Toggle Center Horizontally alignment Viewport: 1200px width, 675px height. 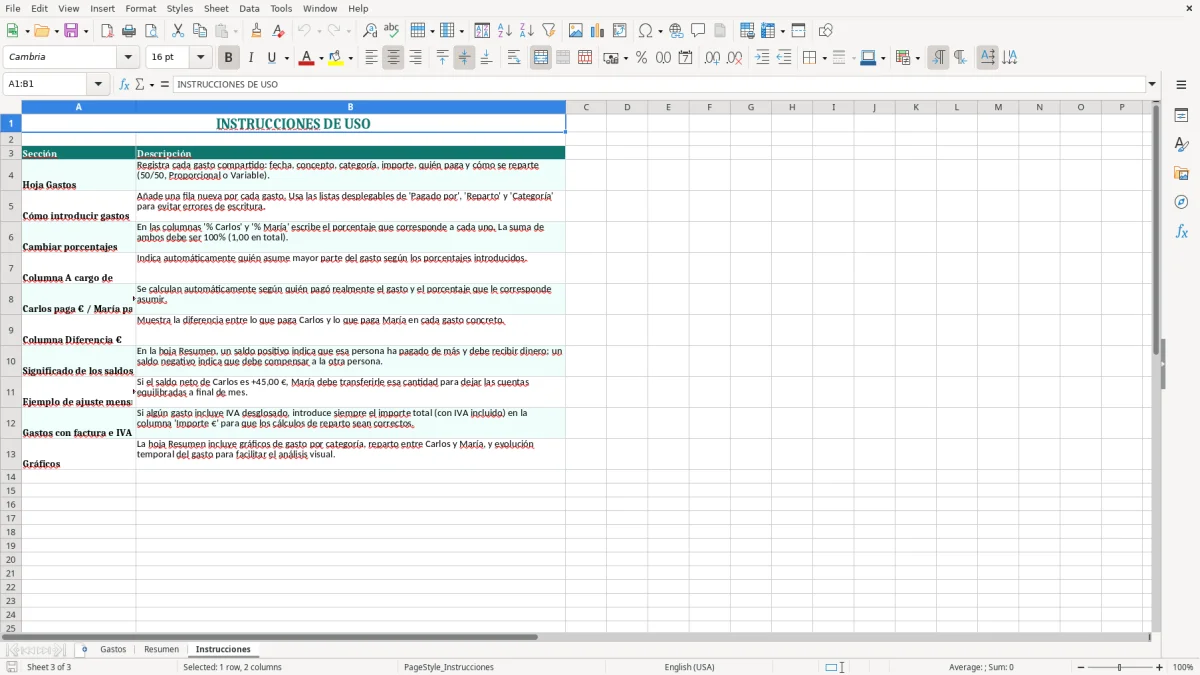point(394,58)
